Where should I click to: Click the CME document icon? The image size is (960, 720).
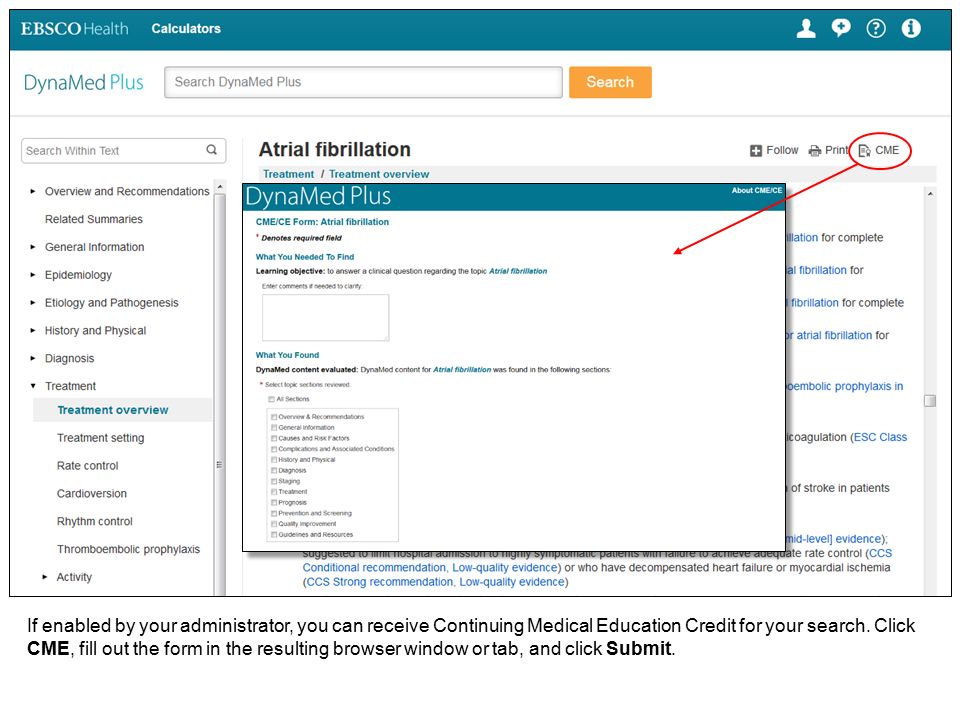(x=864, y=151)
